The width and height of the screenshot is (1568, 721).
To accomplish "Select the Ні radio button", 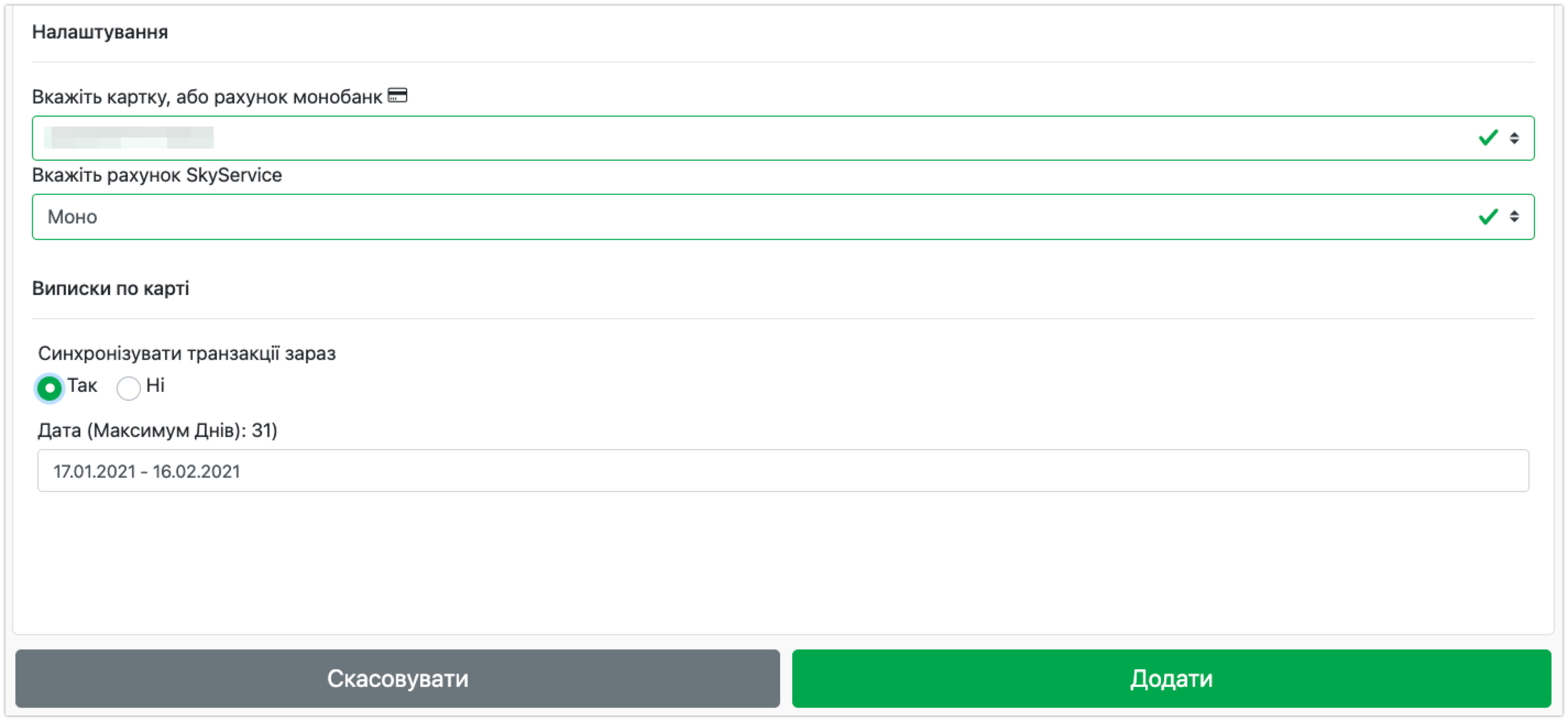I will coord(128,388).
